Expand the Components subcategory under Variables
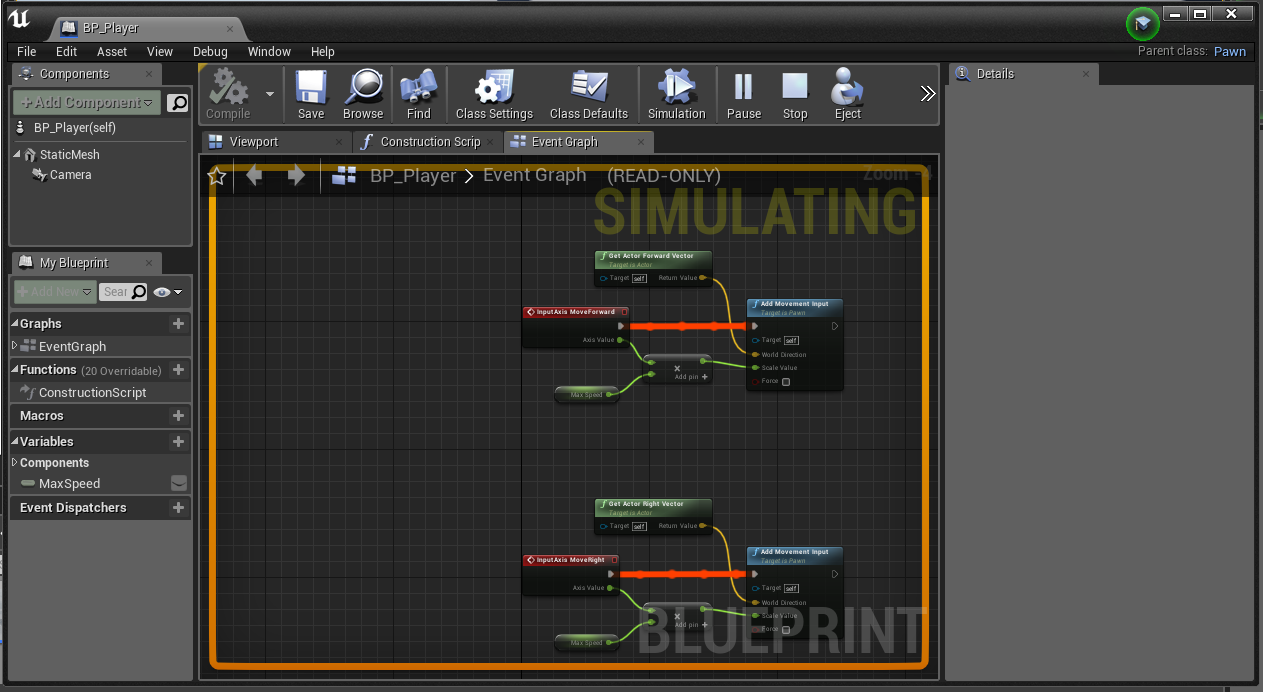Viewport: 1263px width, 692px height. coord(14,463)
